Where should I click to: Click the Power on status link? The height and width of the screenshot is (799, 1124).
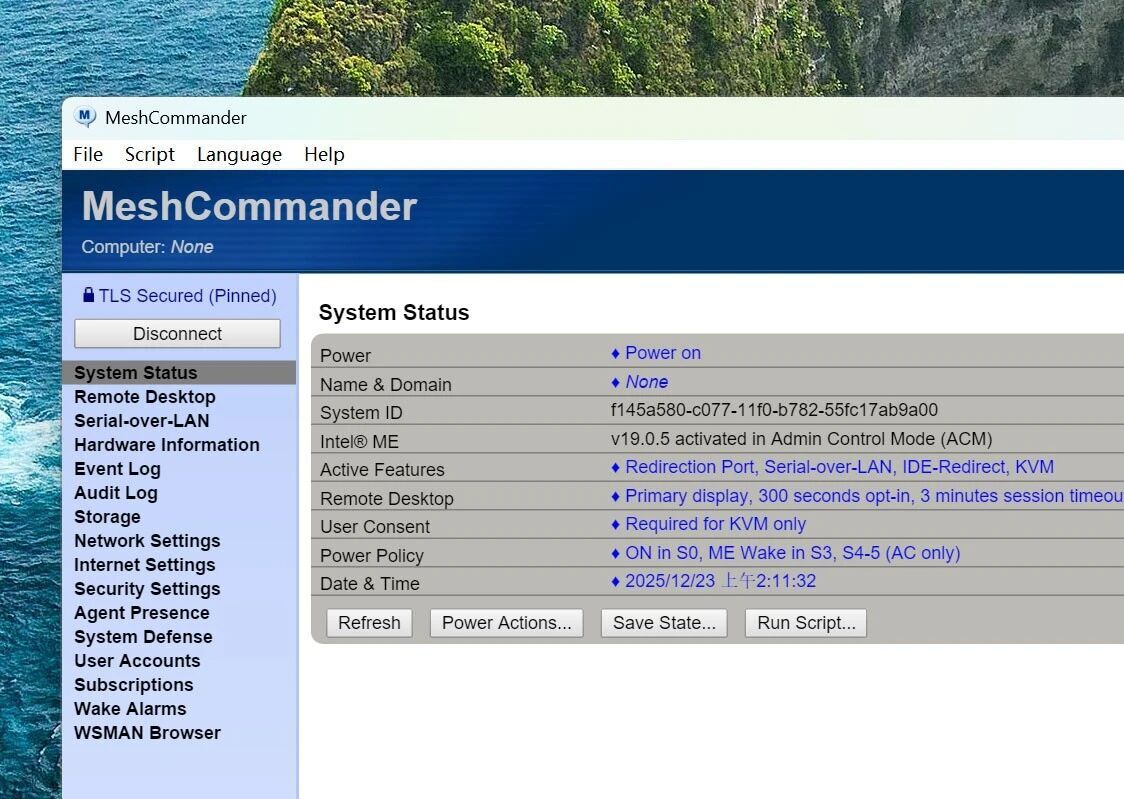[x=663, y=353]
